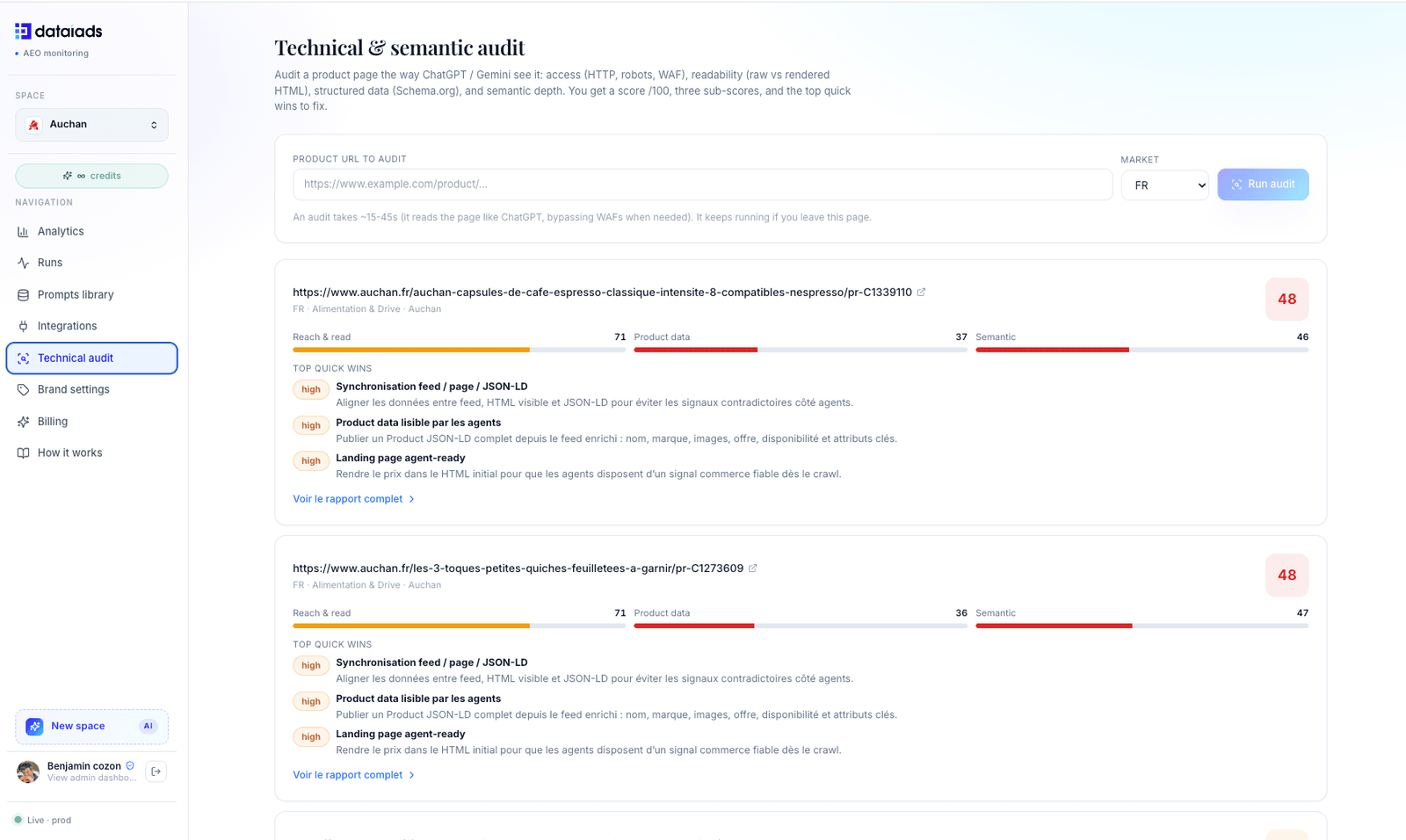
Task: Click Product data bar scoring 37
Action: click(x=801, y=350)
